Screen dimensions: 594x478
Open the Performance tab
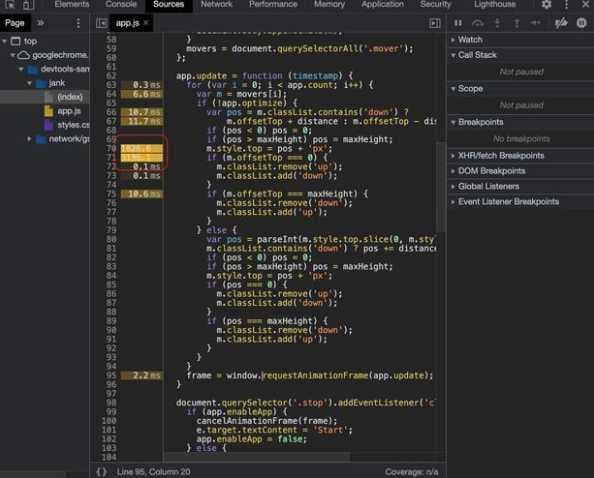pyautogui.click(x=273, y=5)
